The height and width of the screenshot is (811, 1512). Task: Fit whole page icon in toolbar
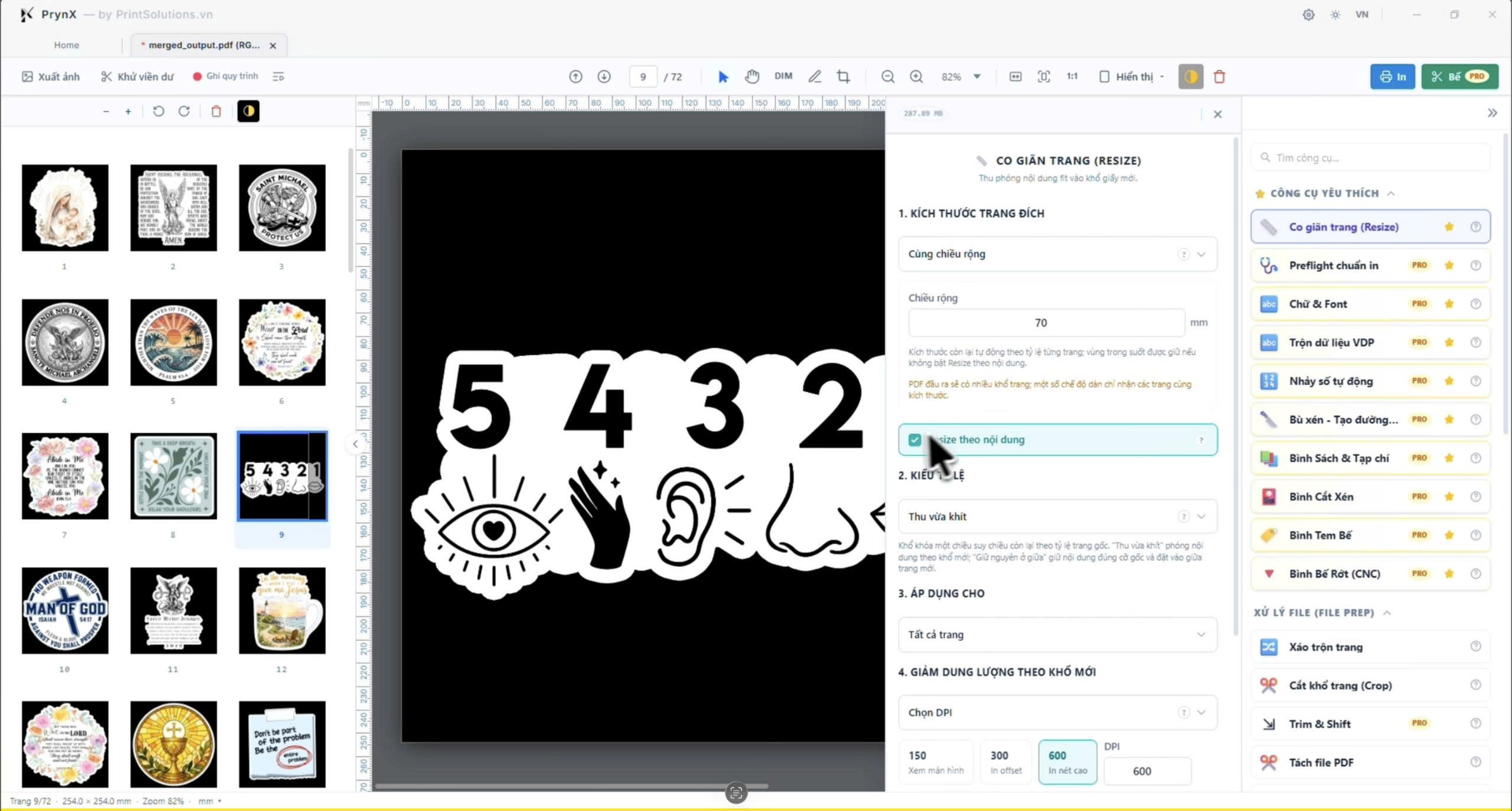[1043, 76]
